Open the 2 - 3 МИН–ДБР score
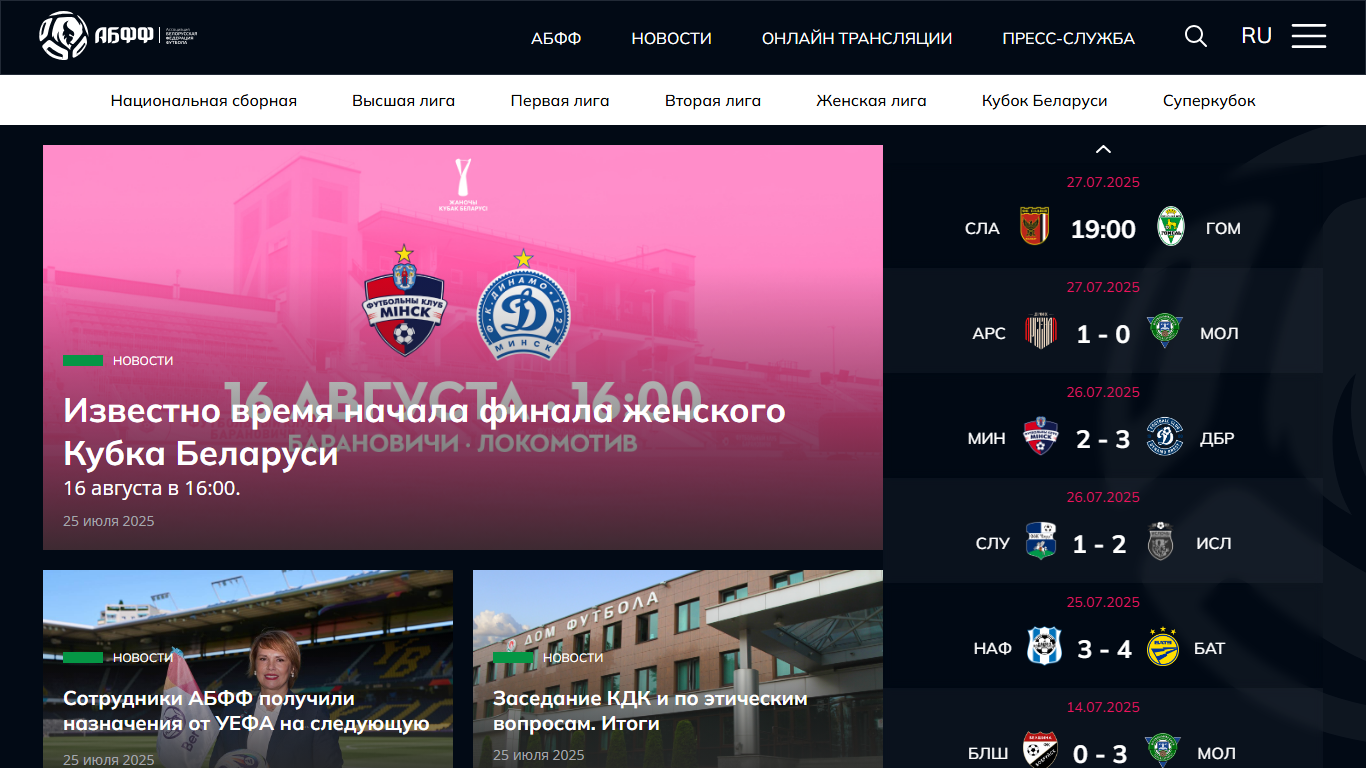 click(x=1103, y=439)
